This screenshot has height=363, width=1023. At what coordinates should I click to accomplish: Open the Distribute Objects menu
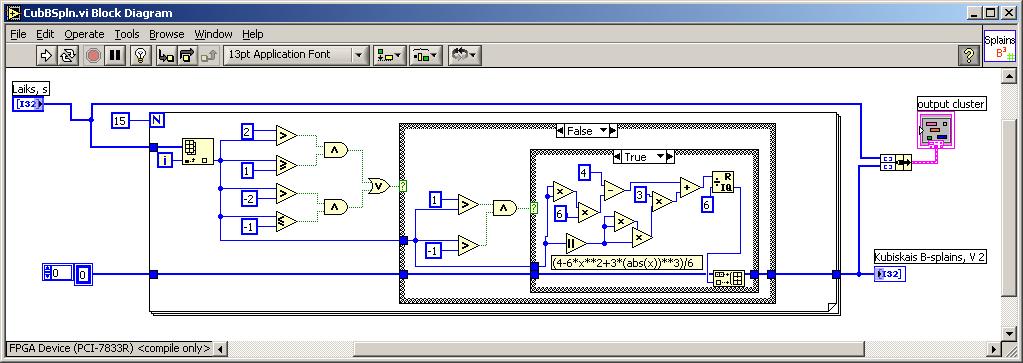click(x=426, y=55)
